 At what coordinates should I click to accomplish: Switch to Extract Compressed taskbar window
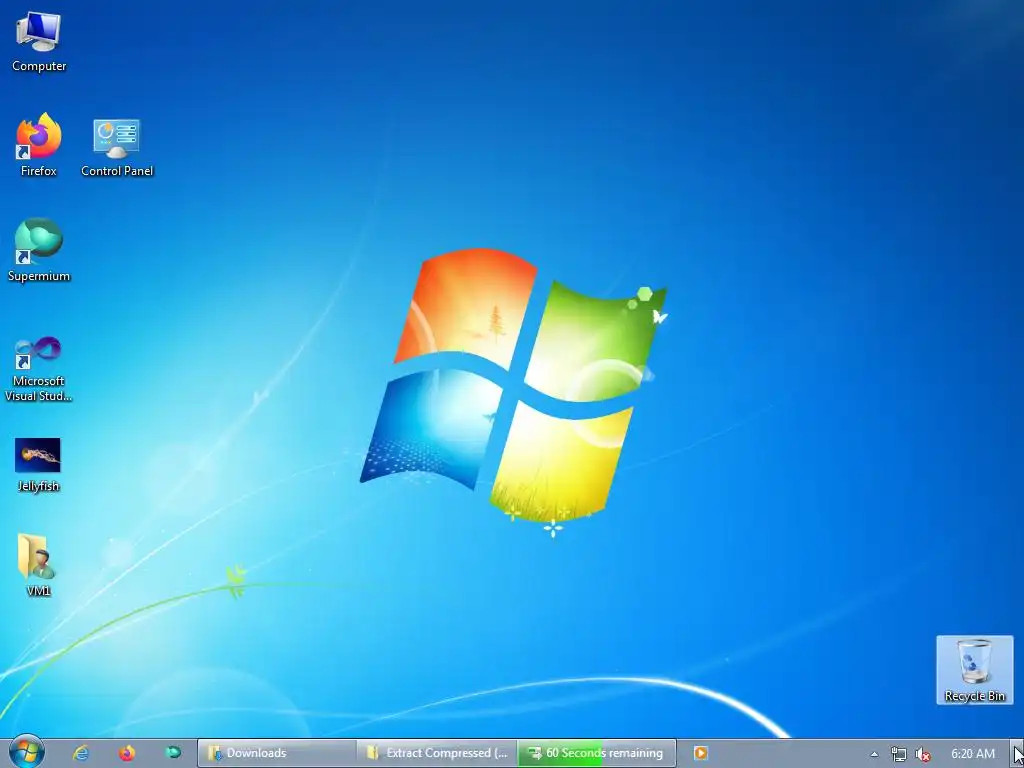click(x=437, y=753)
